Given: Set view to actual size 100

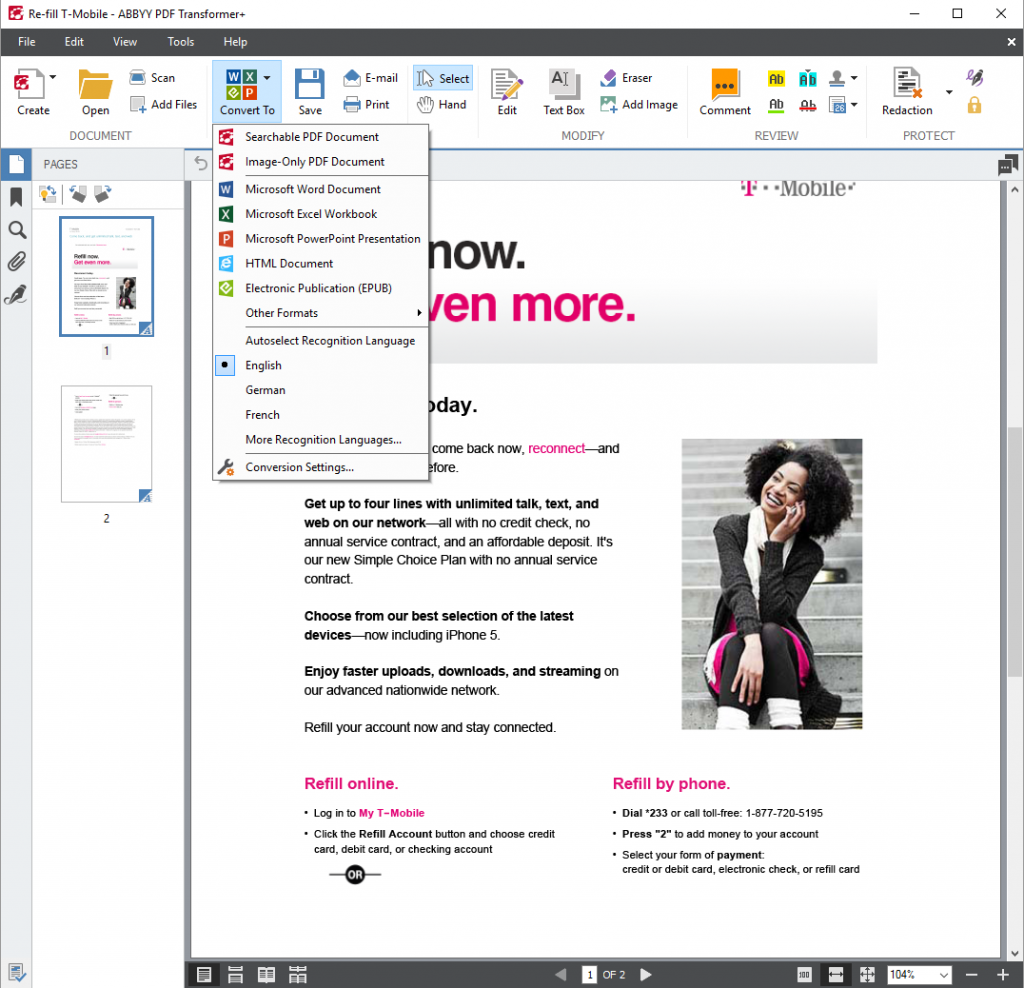Looking at the screenshot, I should pyautogui.click(x=804, y=975).
